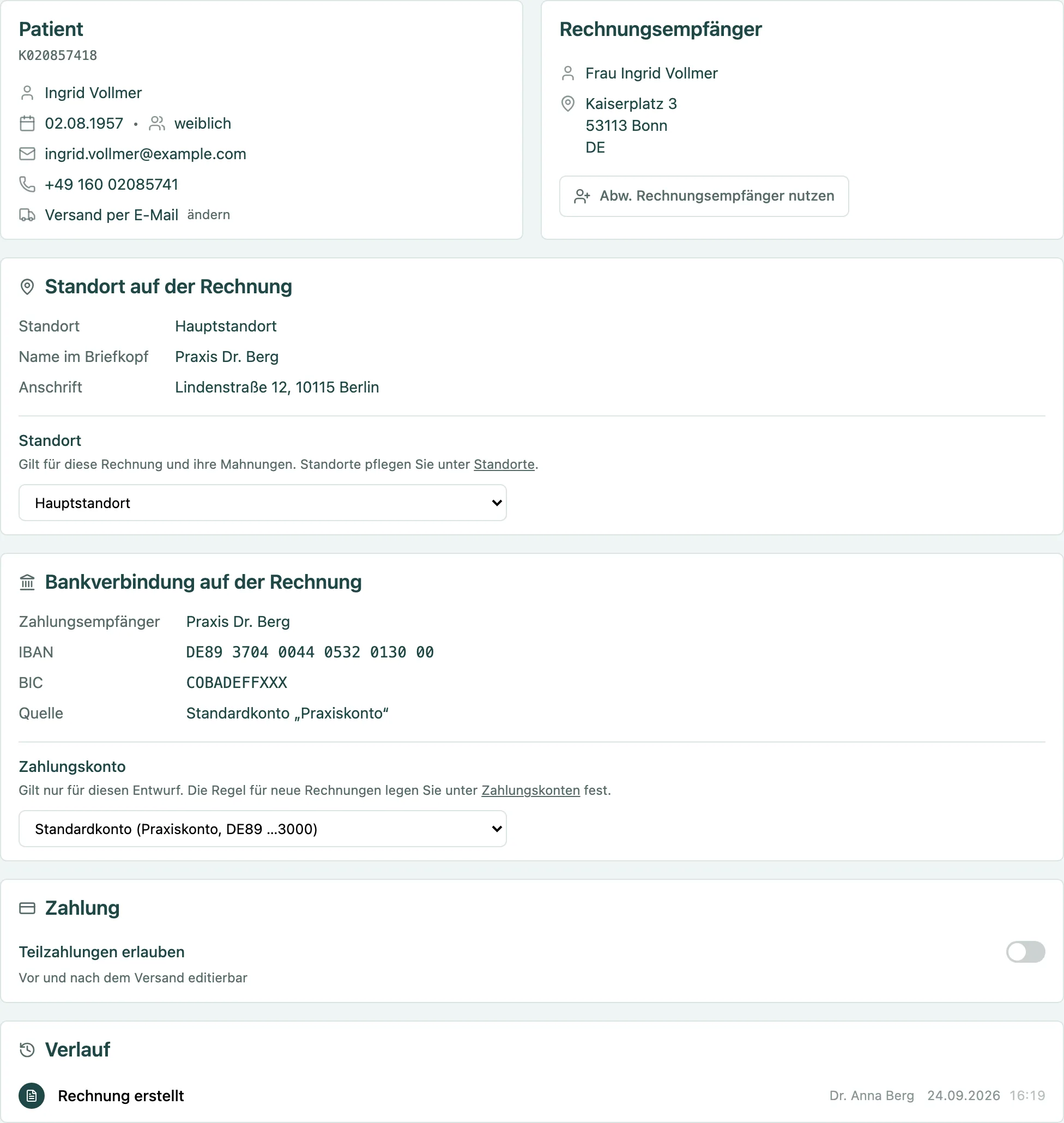Click the ingrid.vollmer@example.com email address
The height and width of the screenshot is (1123, 1064).
click(x=145, y=154)
